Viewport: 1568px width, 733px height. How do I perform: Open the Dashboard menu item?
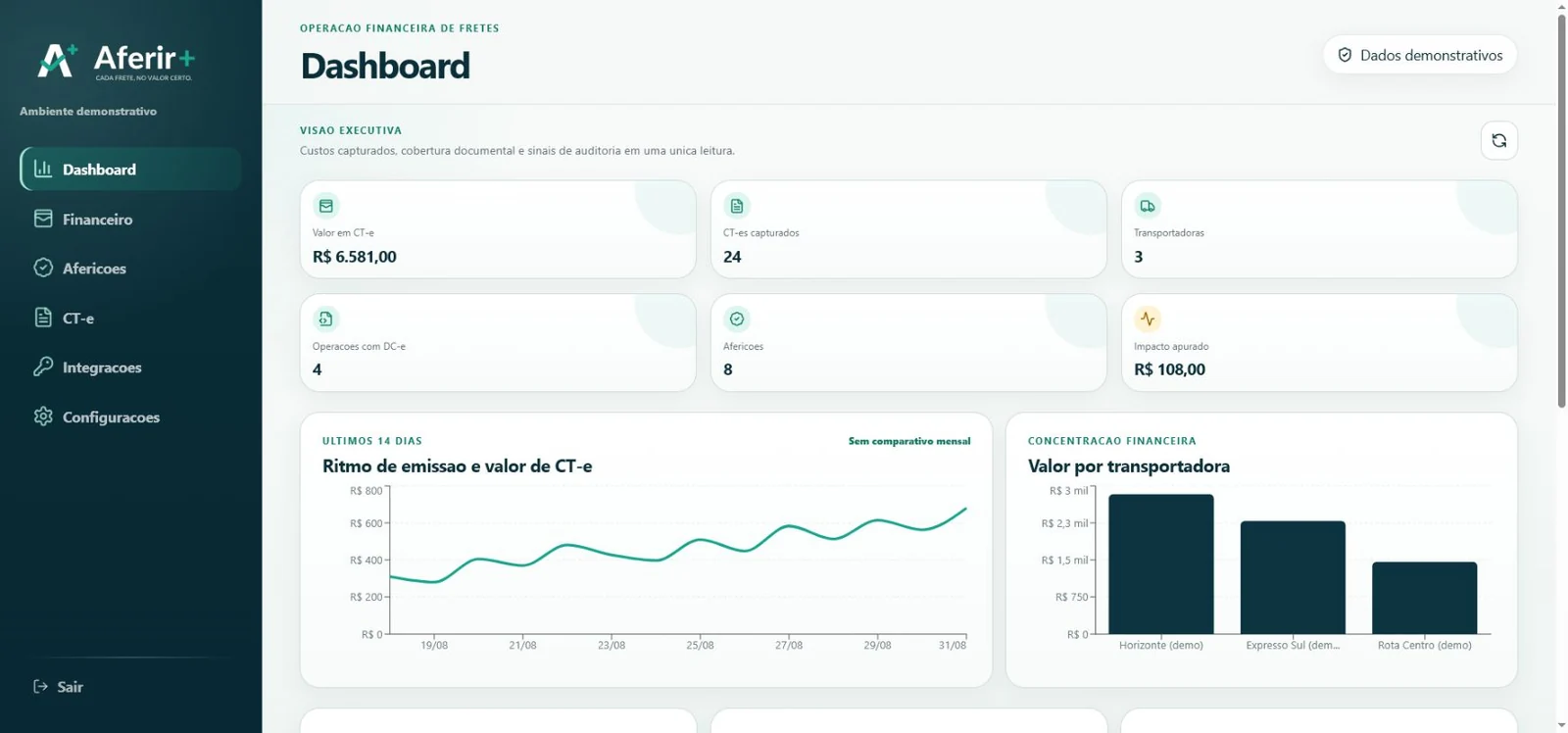coord(130,169)
